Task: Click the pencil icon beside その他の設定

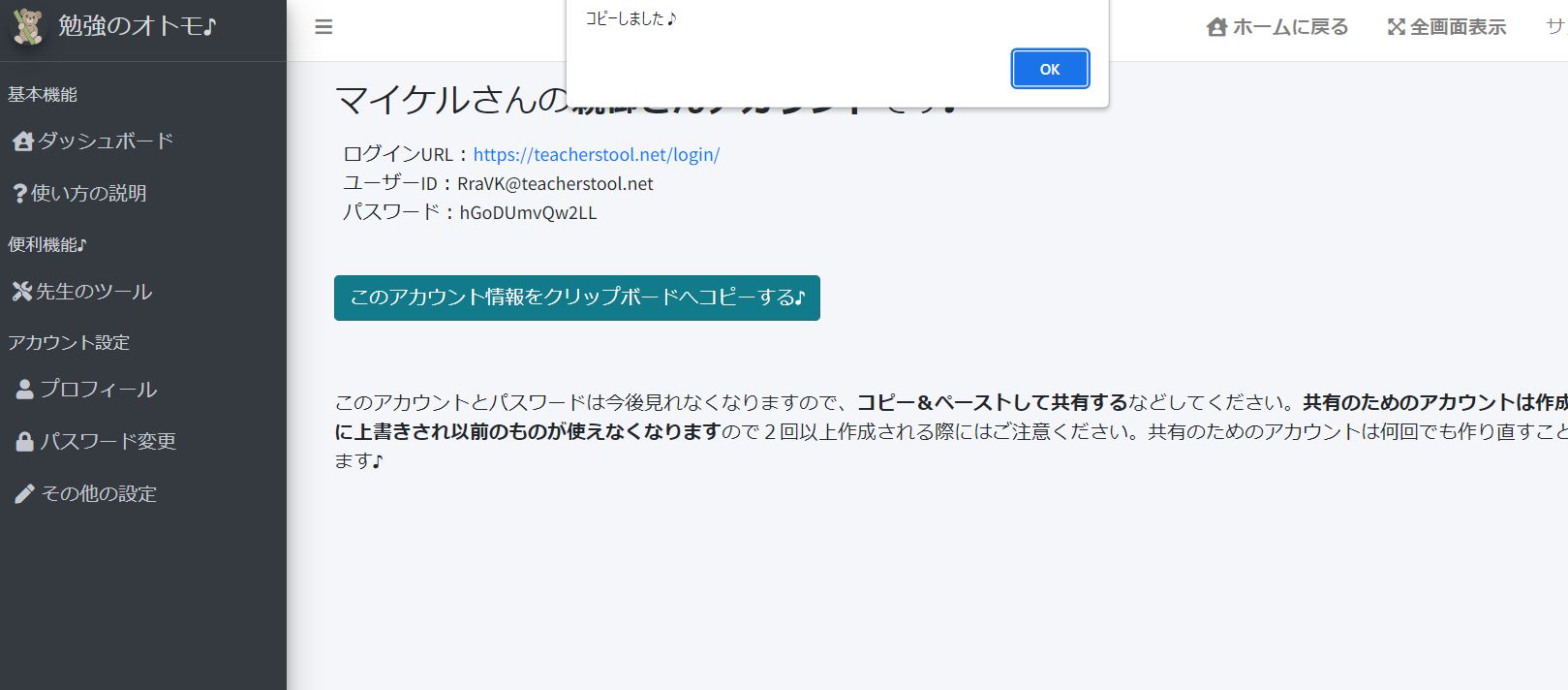Action: [x=25, y=494]
